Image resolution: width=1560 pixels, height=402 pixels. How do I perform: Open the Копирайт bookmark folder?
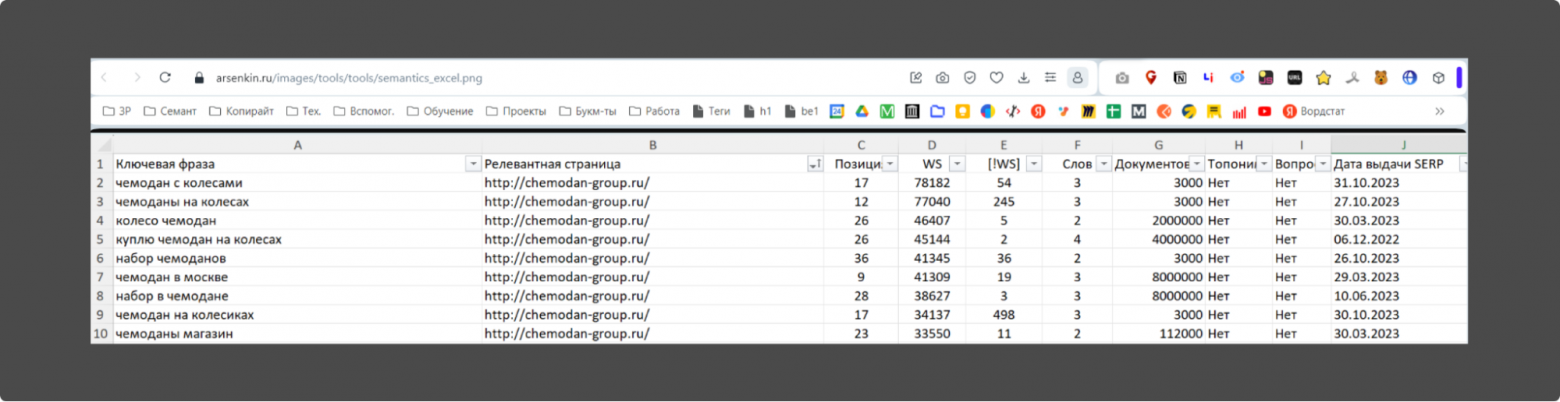(x=241, y=111)
